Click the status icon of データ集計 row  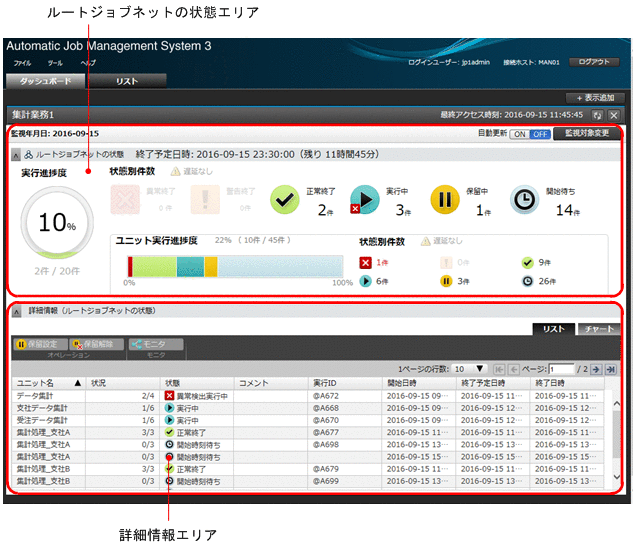click(169, 396)
